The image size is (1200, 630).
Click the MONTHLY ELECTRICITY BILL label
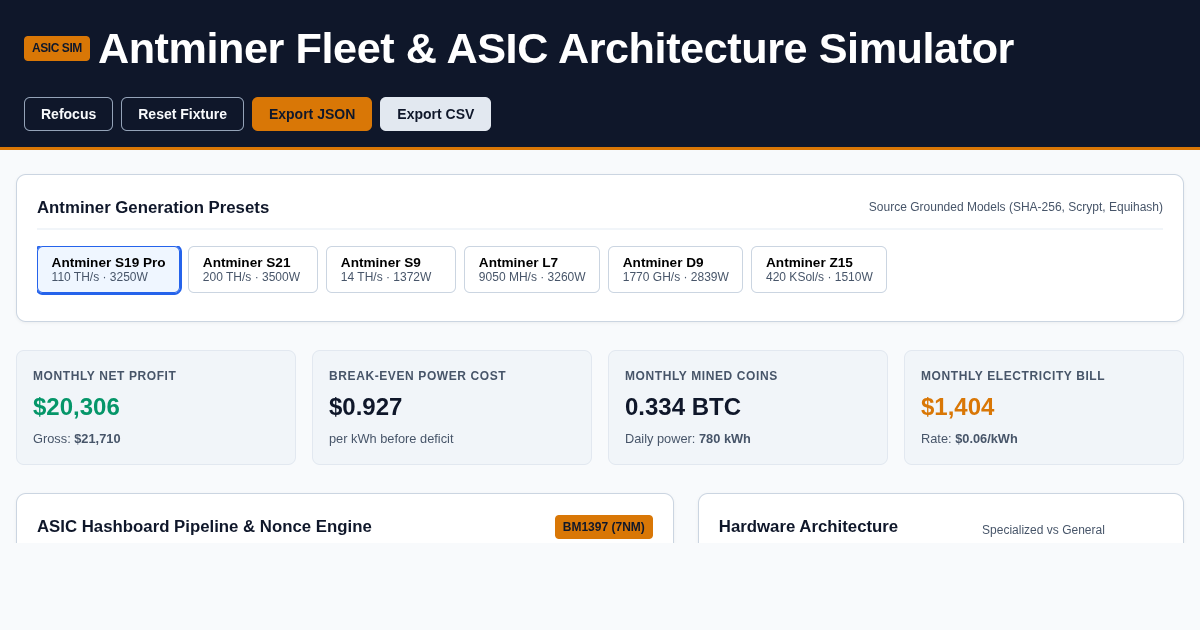1013,376
